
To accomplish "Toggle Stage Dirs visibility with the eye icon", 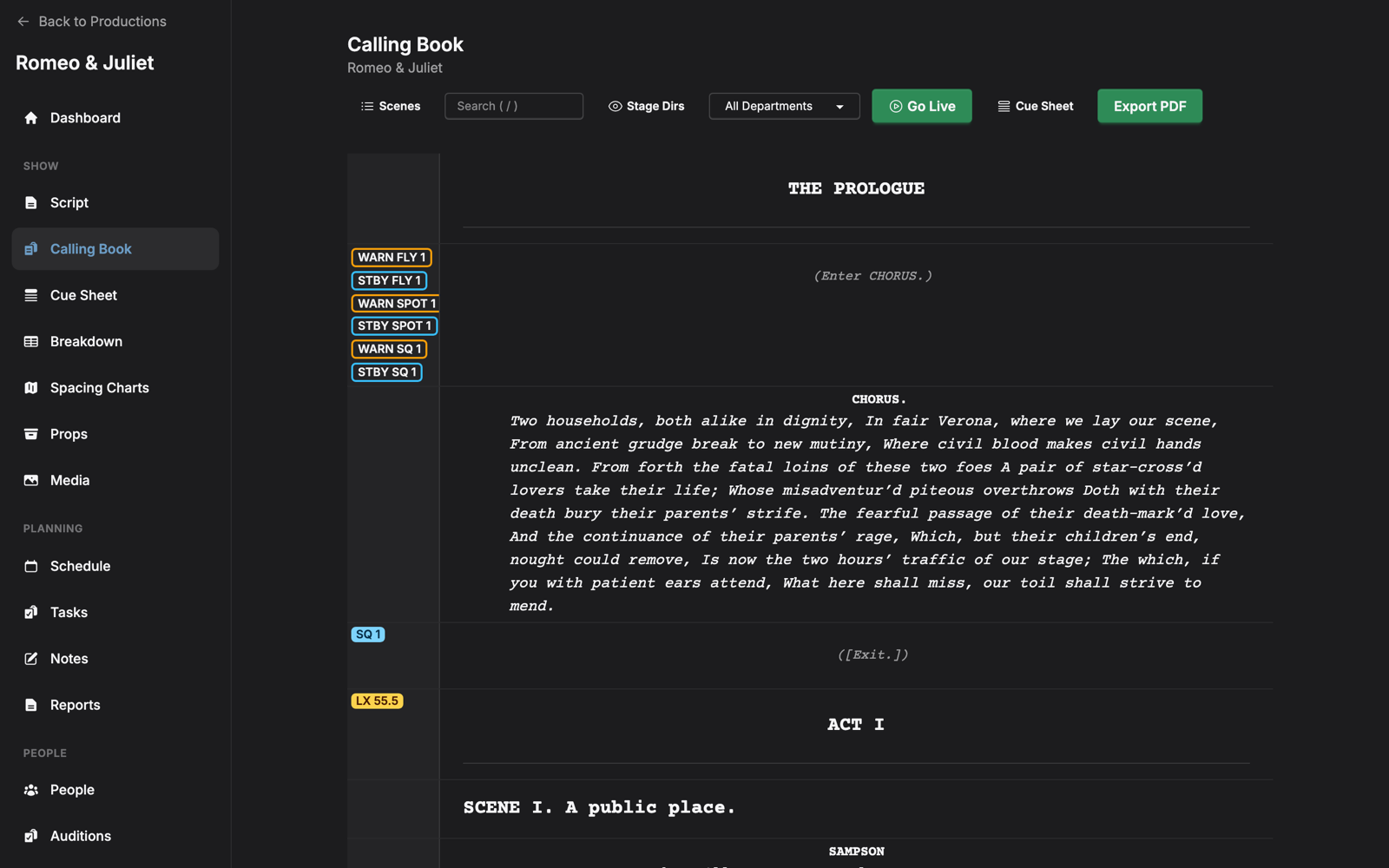I will pos(615,106).
